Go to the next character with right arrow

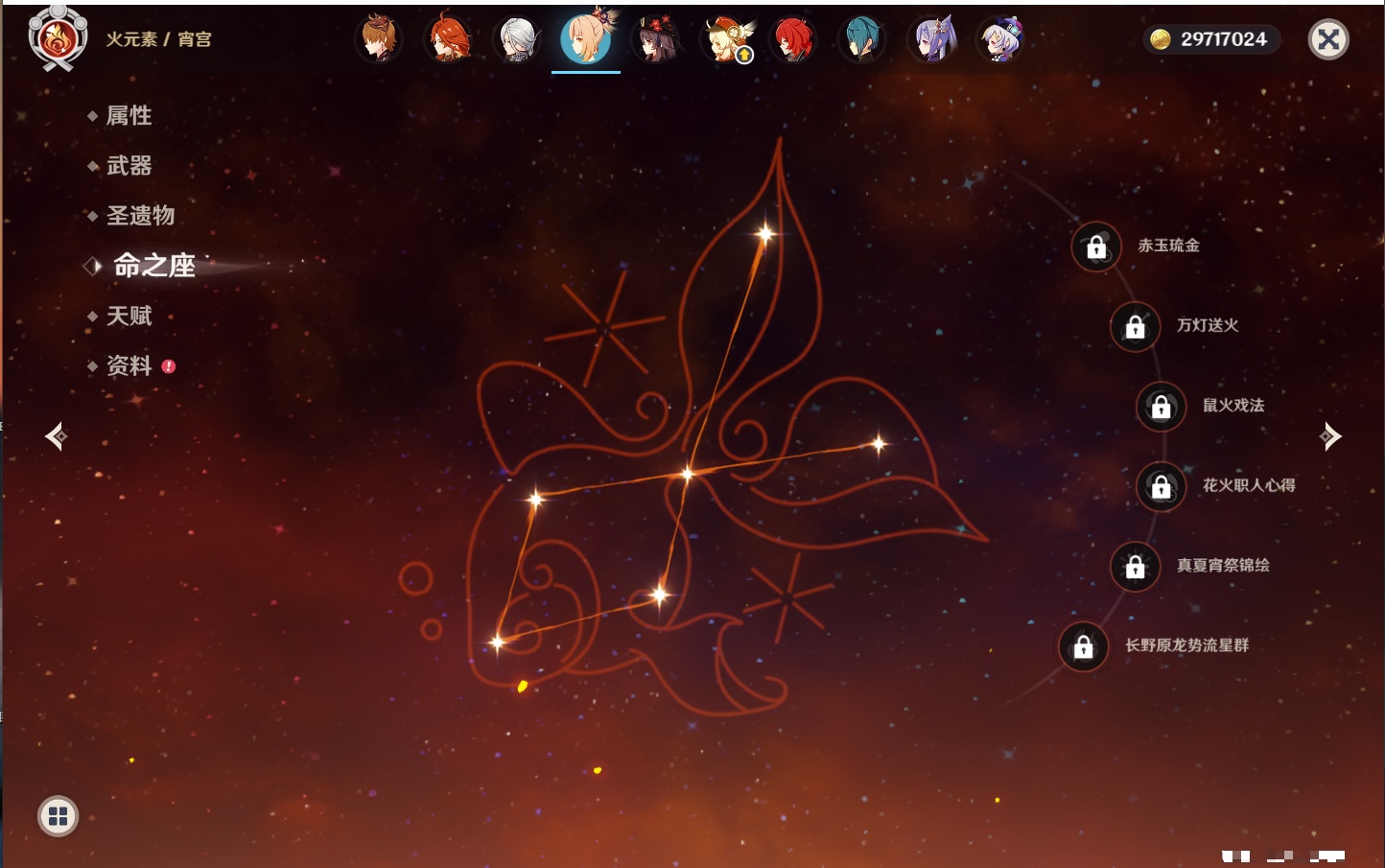click(1330, 436)
